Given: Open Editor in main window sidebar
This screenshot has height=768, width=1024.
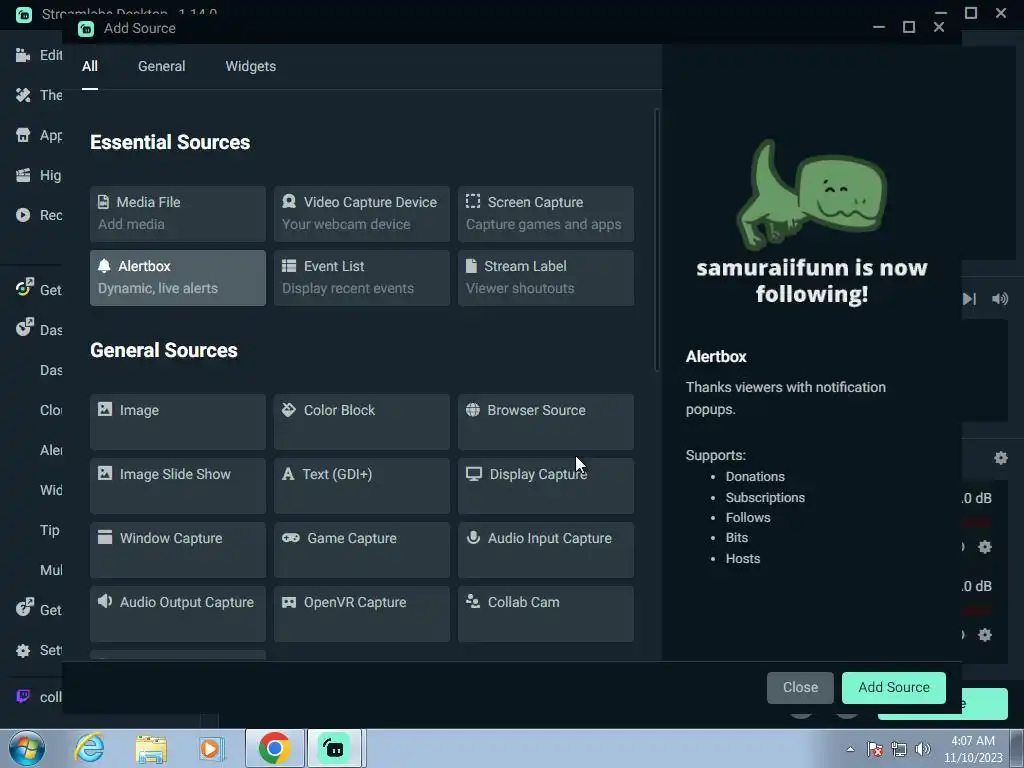Looking at the screenshot, I should tap(38, 56).
